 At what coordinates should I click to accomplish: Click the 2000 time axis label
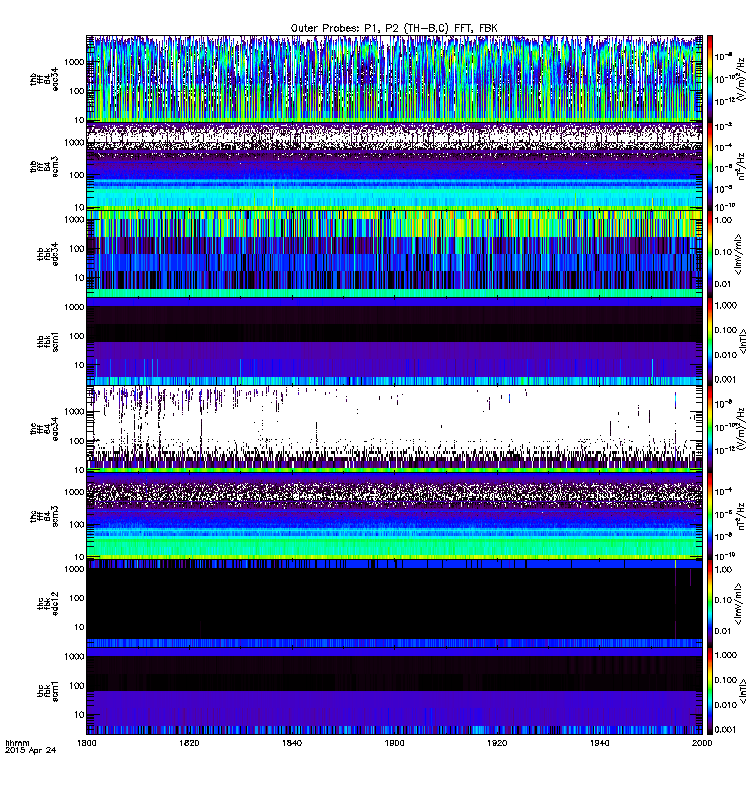[x=702, y=743]
